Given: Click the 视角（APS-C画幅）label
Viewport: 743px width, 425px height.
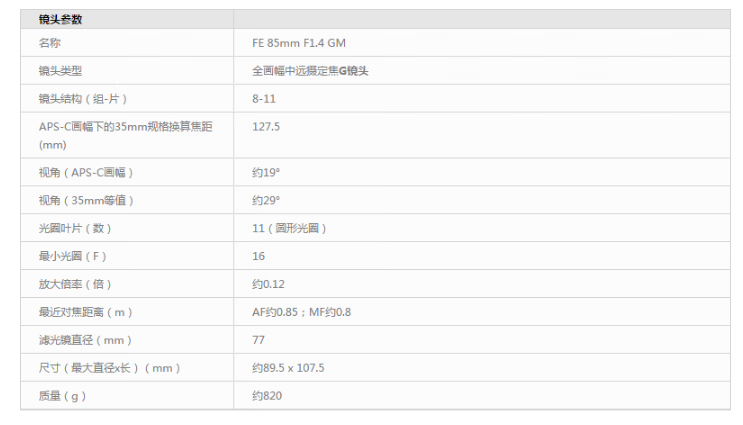Looking at the screenshot, I should (x=85, y=172).
